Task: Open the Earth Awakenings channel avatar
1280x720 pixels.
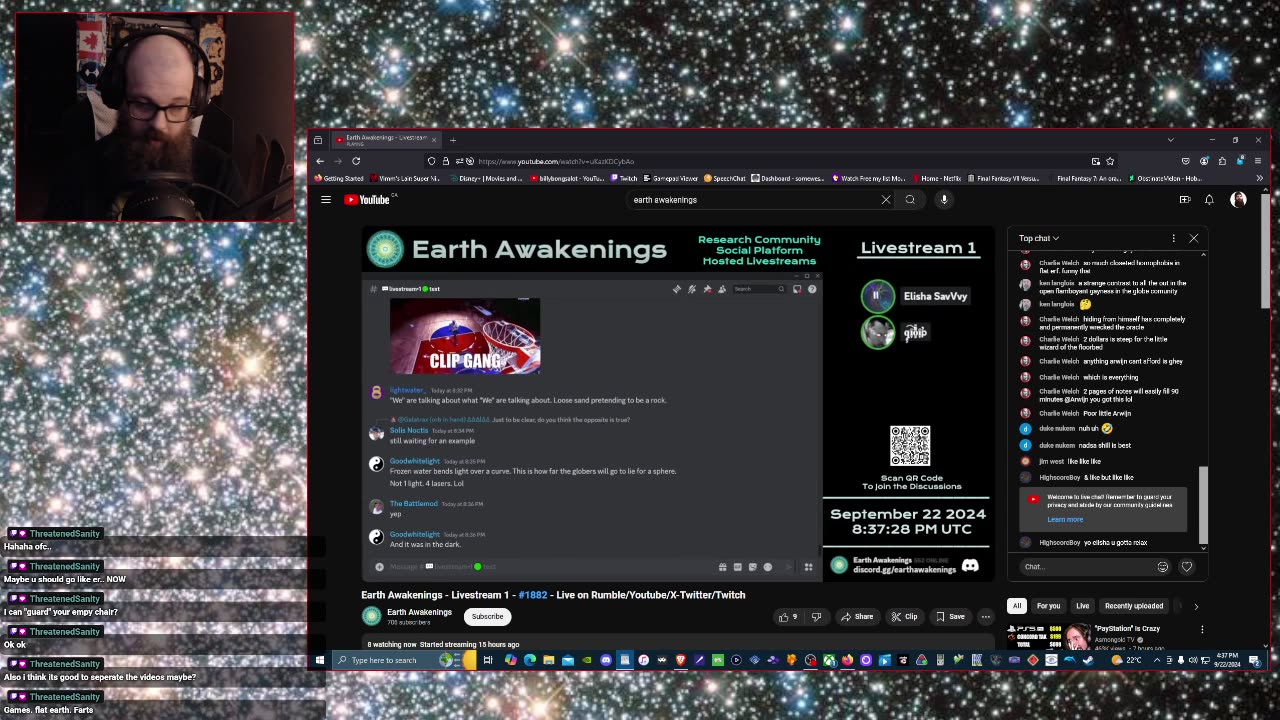Action: tap(371, 616)
